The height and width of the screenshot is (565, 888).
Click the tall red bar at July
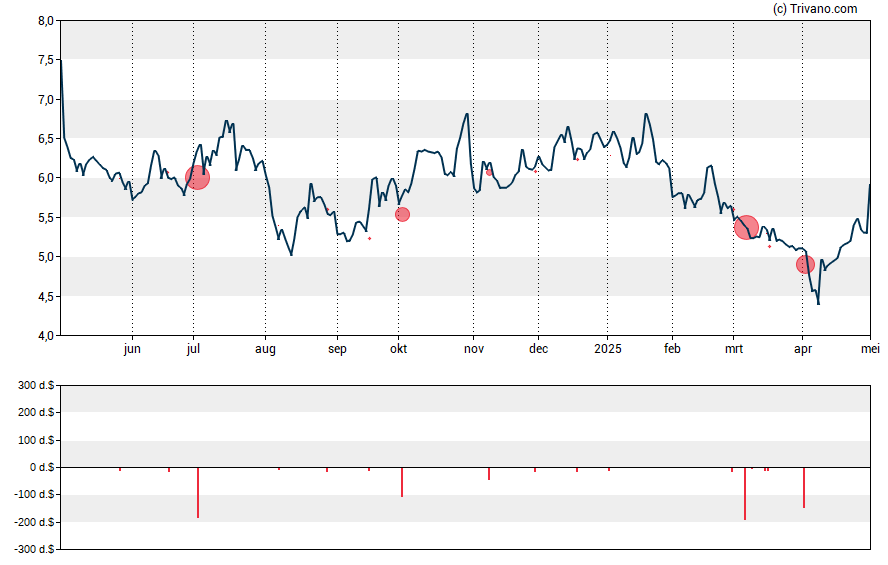(198, 493)
